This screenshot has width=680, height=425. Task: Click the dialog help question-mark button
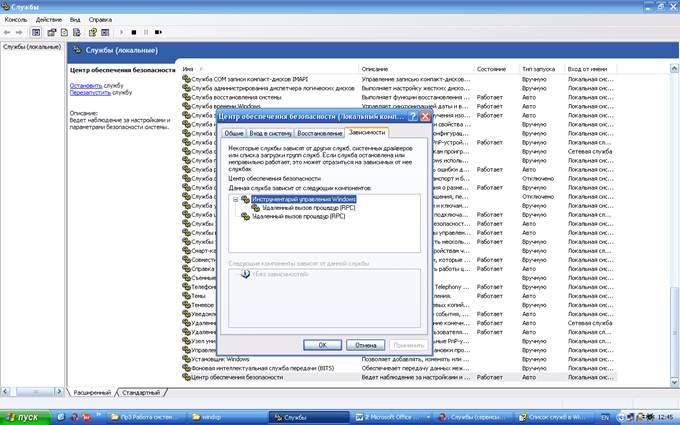coord(413,116)
